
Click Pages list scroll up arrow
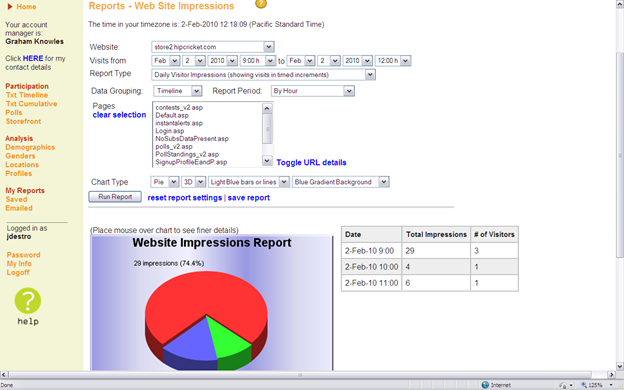click(x=267, y=108)
